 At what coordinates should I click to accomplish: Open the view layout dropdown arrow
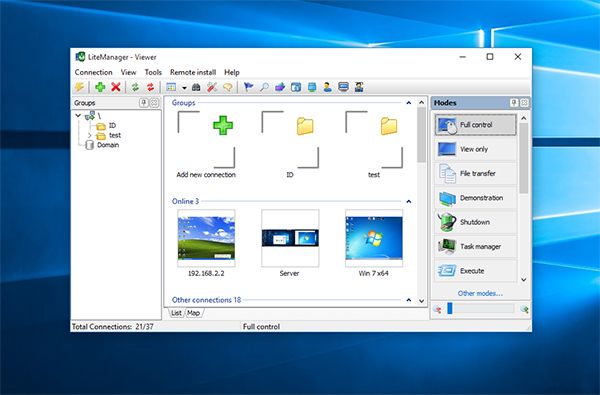click(x=184, y=88)
